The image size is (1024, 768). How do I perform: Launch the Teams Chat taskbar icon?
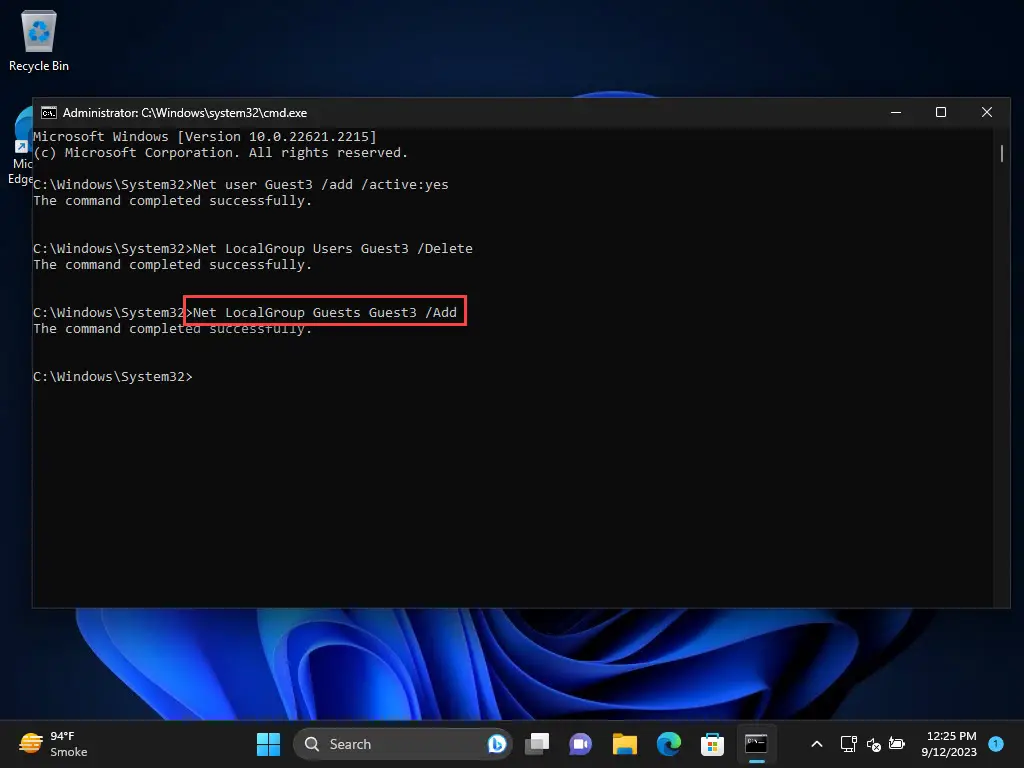(x=580, y=744)
